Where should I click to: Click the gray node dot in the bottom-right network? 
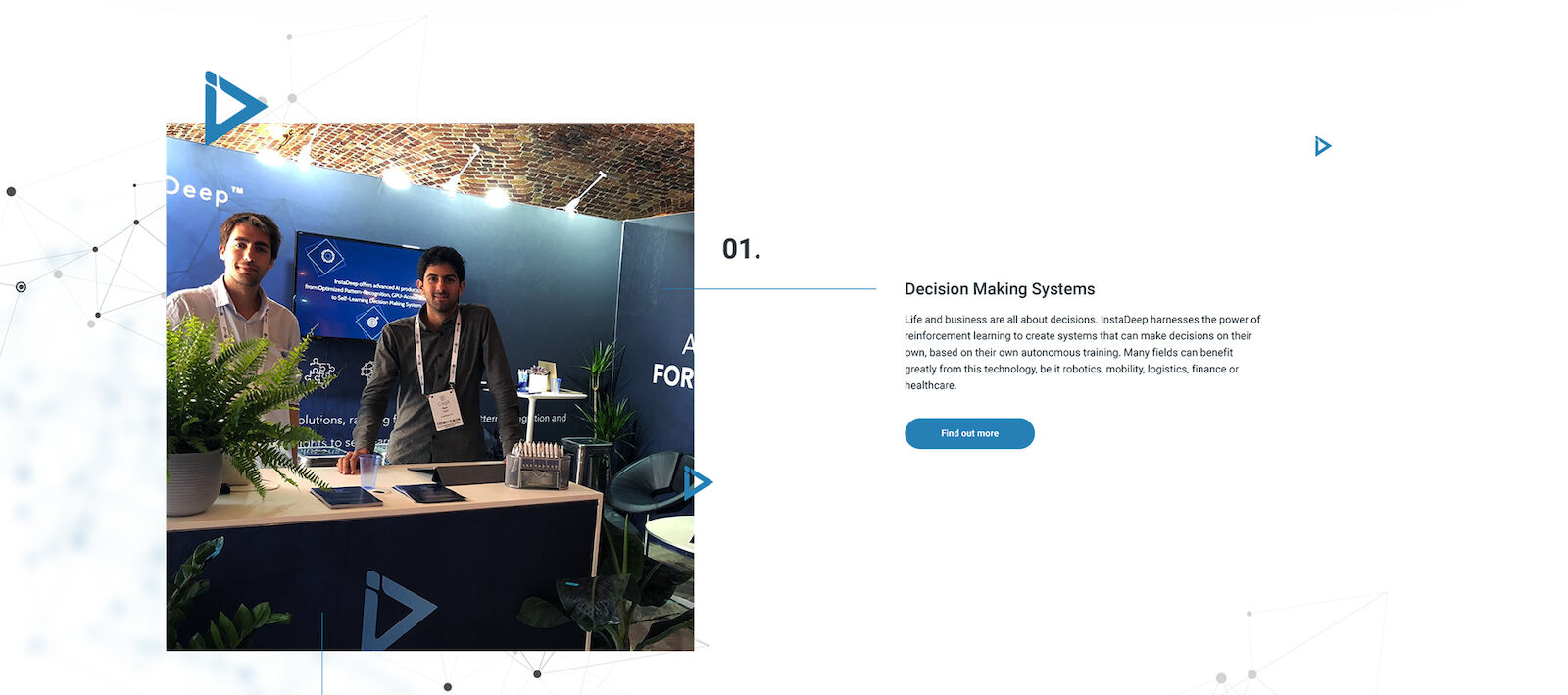click(x=1221, y=678)
